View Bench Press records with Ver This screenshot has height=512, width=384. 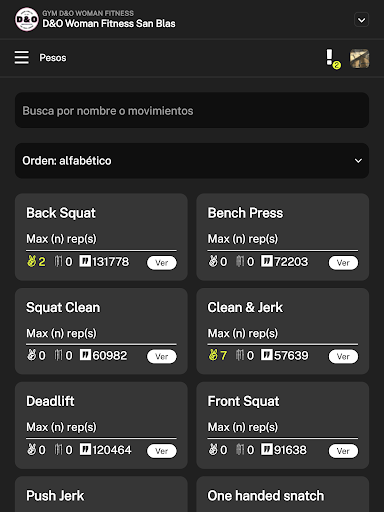343,263
